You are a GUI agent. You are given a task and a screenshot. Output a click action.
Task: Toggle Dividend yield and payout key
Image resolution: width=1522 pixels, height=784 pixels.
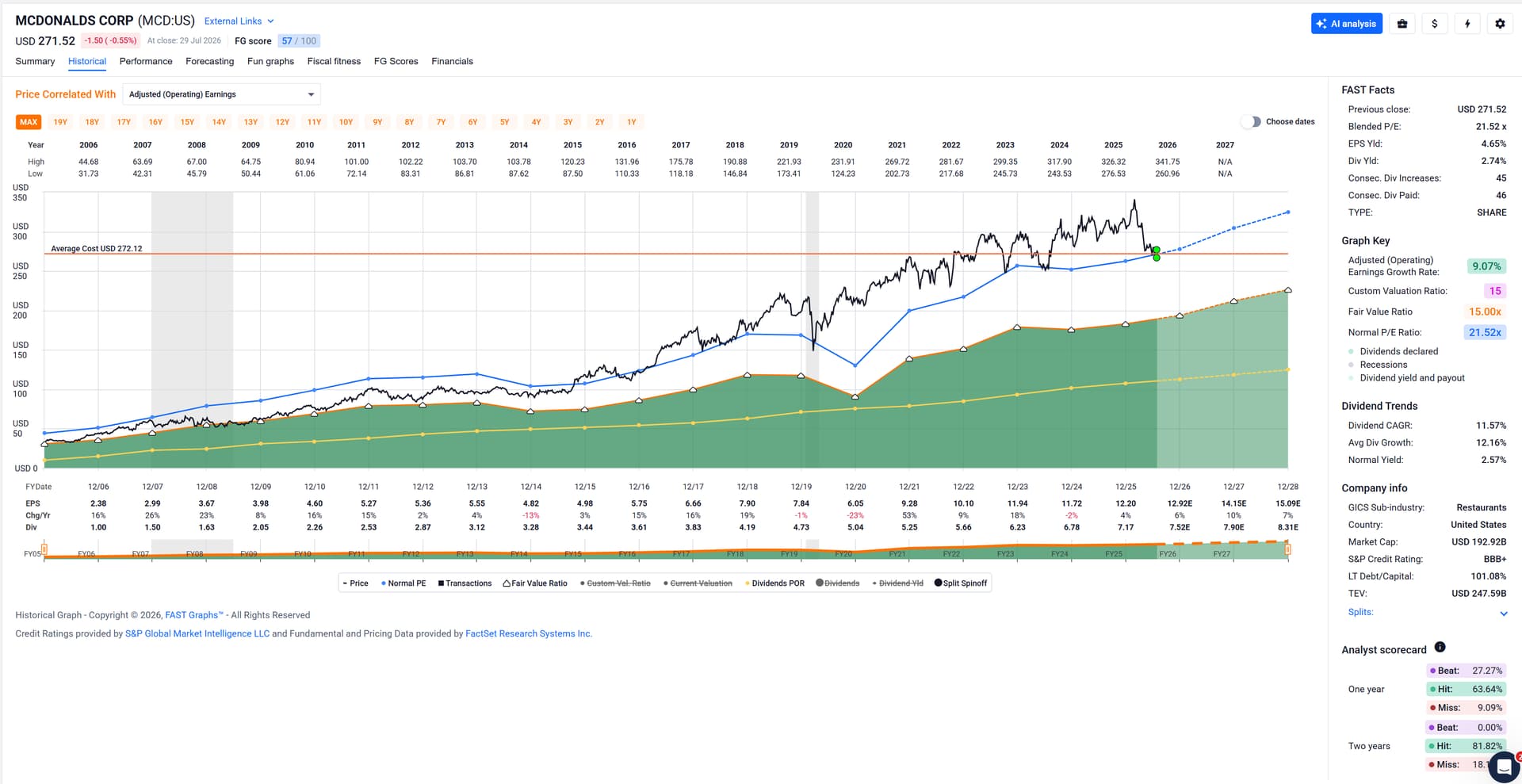click(x=1406, y=378)
